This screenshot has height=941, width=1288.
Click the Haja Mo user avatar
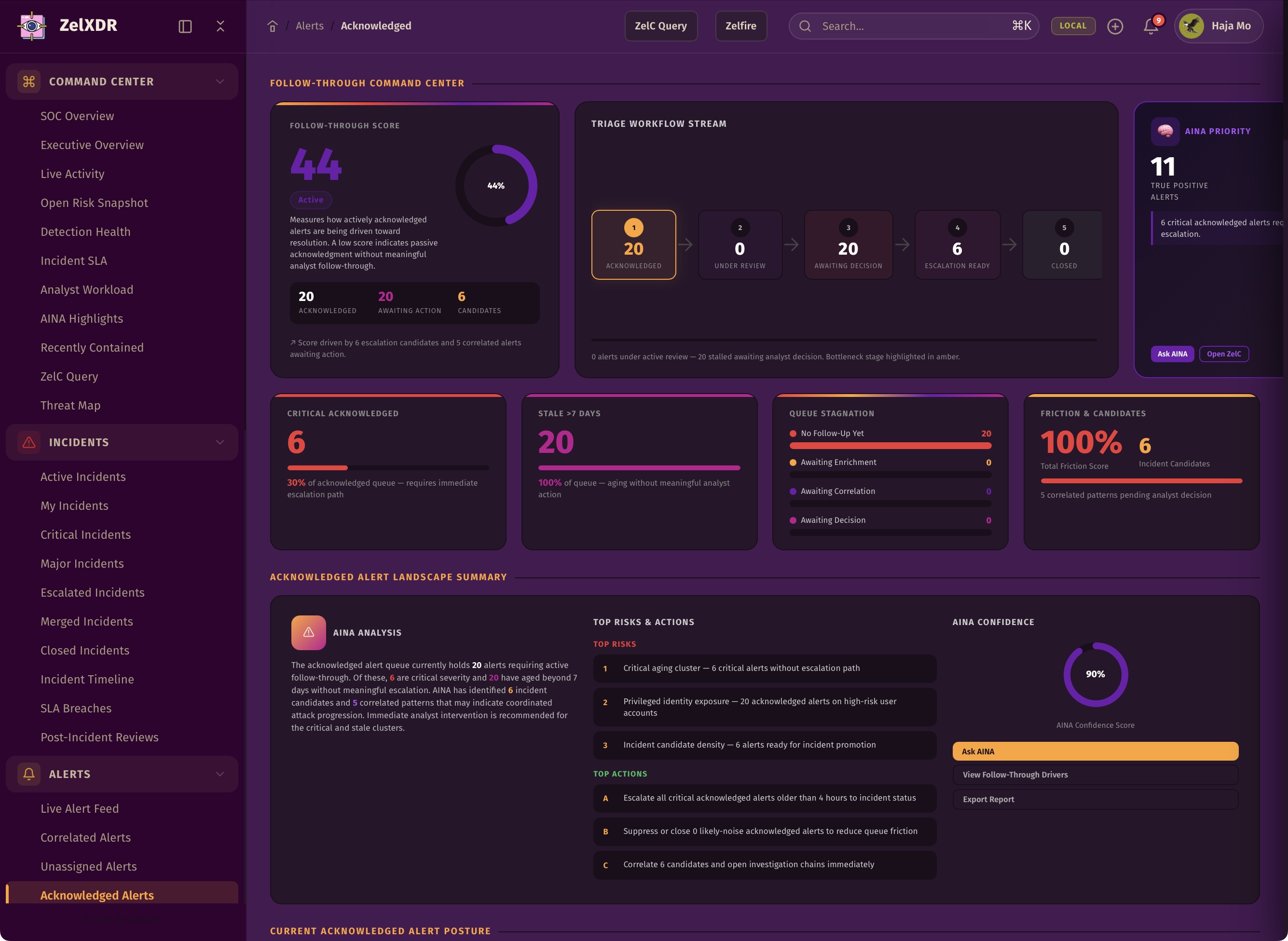[1191, 26]
